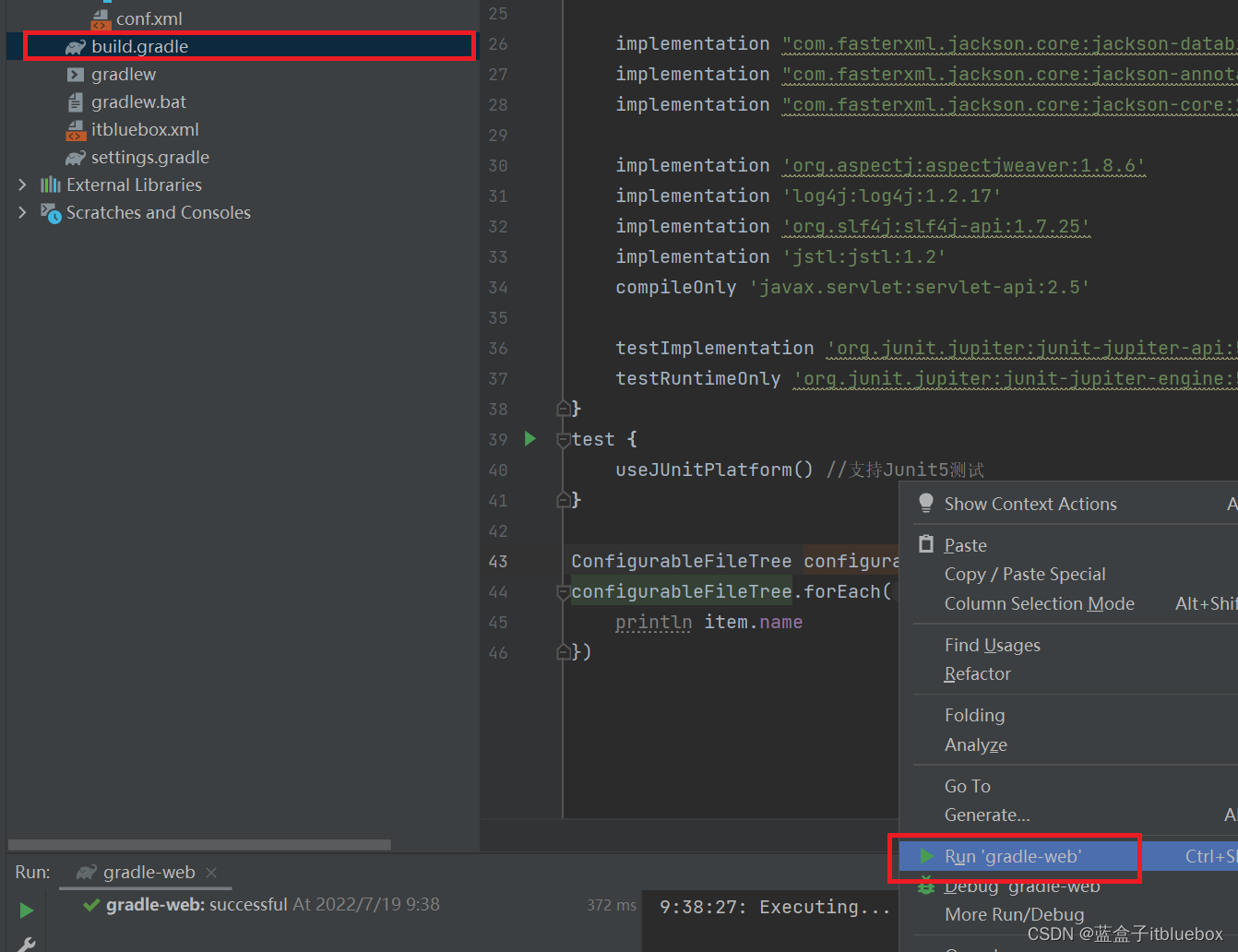The width and height of the screenshot is (1238, 952).
Task: Select the conf.xml file in project tree
Action: point(149,18)
